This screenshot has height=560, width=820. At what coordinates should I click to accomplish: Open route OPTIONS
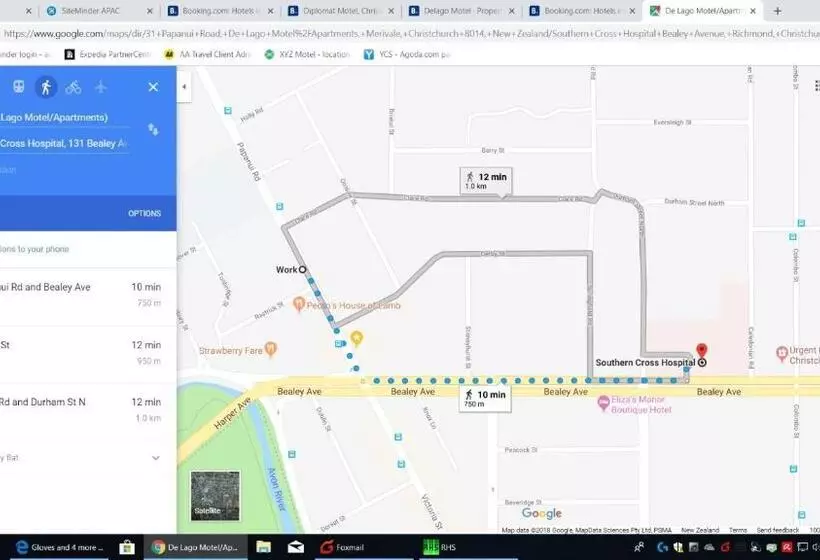(x=144, y=213)
